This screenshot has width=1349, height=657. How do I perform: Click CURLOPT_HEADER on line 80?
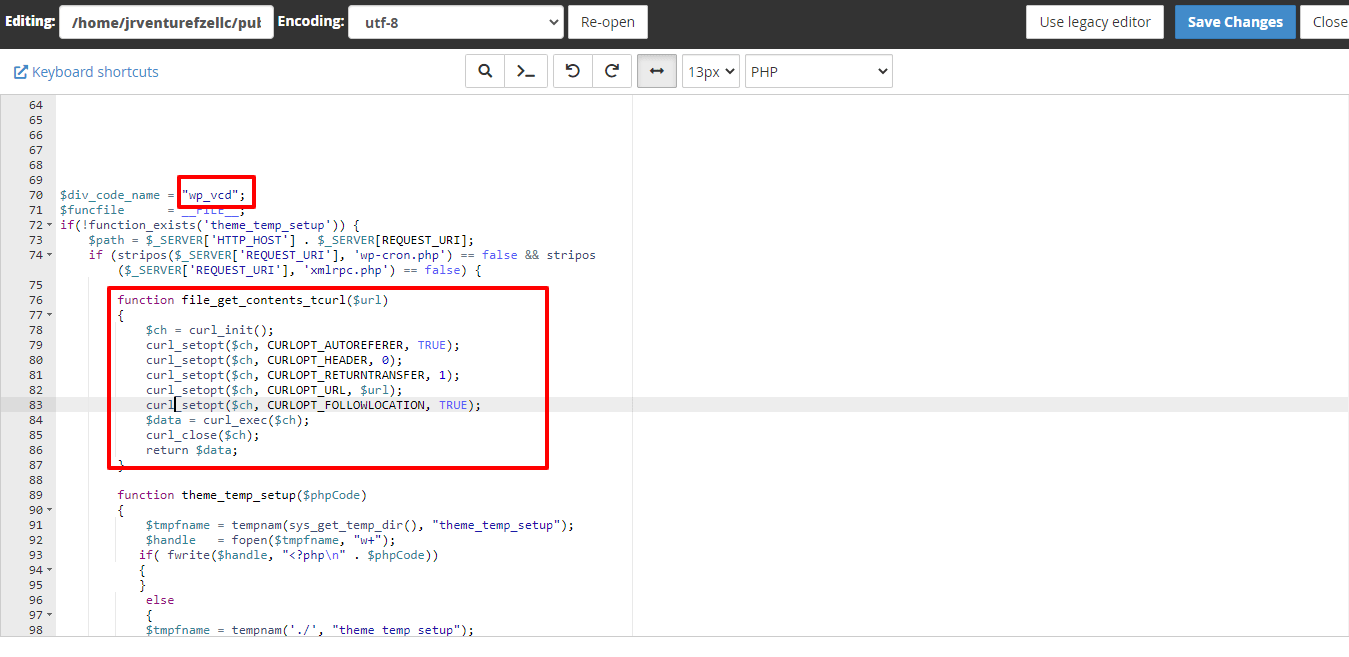(316, 360)
